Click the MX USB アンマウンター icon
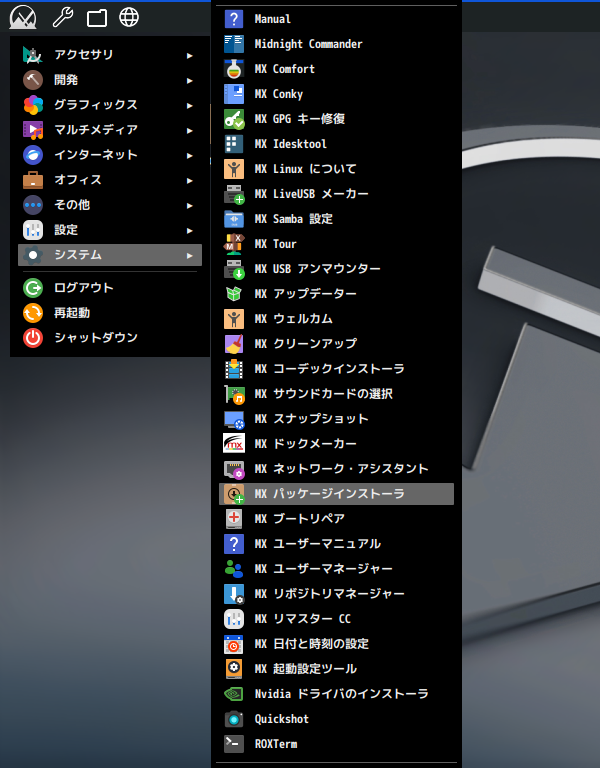This screenshot has width=600, height=768. (x=234, y=269)
